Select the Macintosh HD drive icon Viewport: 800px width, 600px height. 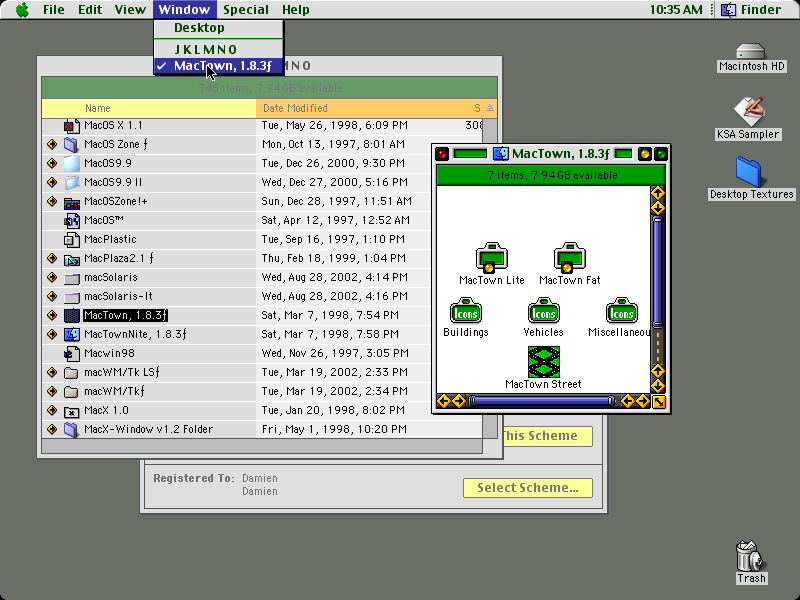(751, 51)
